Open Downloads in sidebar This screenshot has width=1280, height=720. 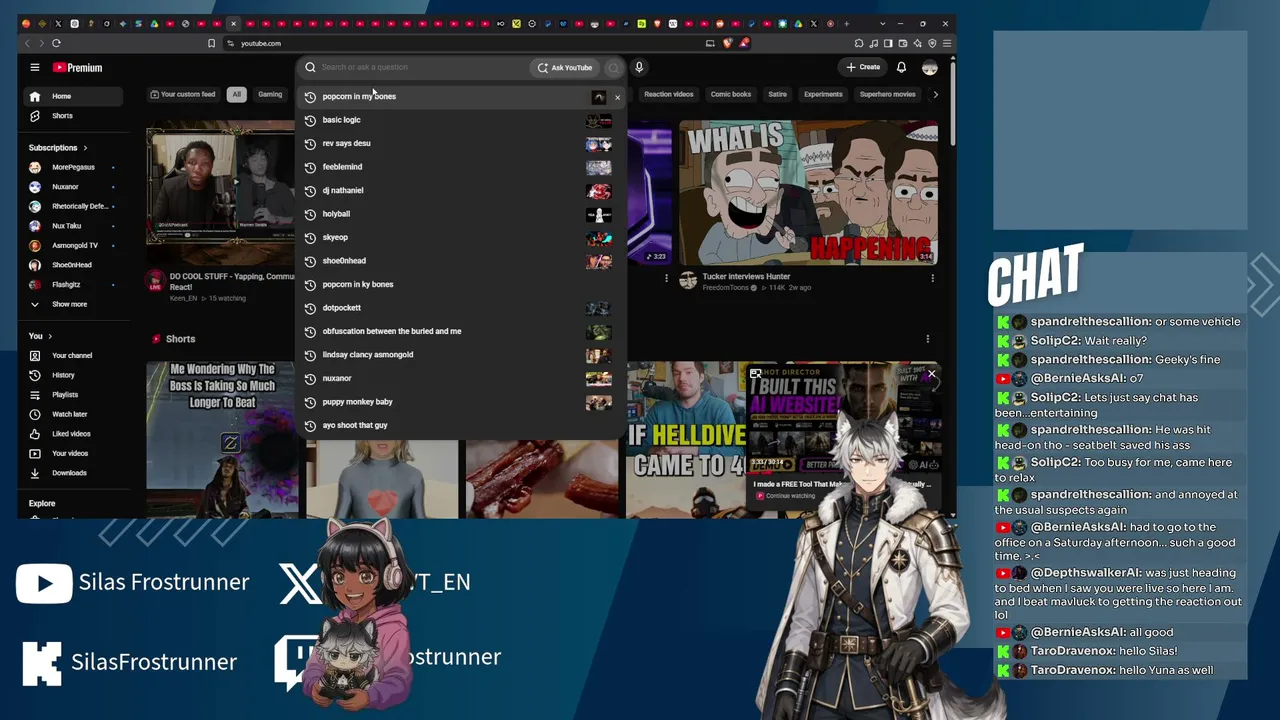(70, 473)
